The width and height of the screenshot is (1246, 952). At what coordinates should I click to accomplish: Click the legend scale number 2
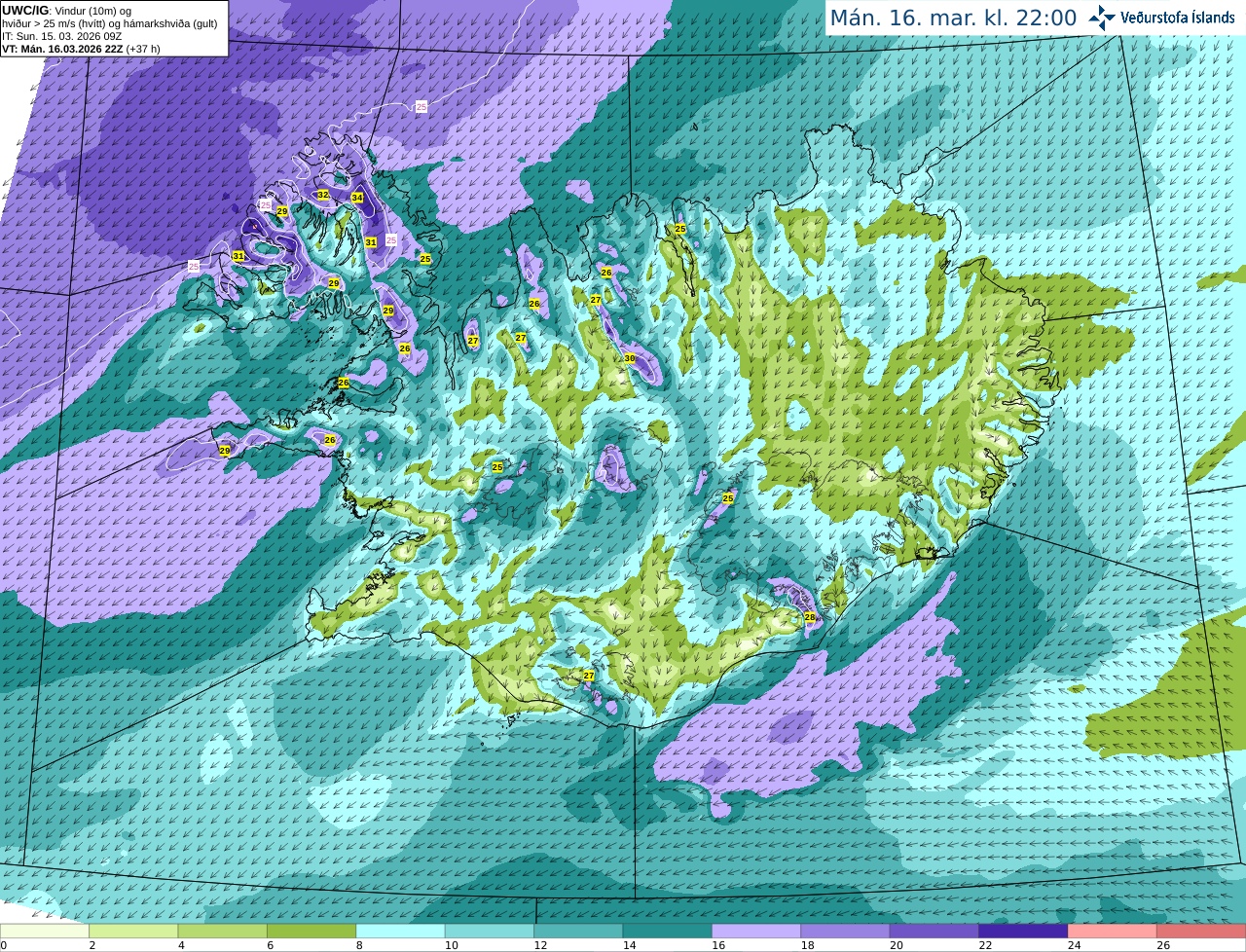point(92,945)
